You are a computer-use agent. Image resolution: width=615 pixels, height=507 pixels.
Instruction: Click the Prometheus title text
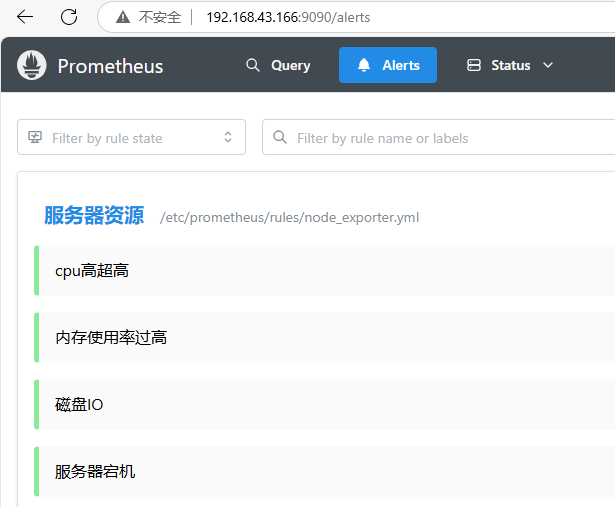pyautogui.click(x=110, y=66)
